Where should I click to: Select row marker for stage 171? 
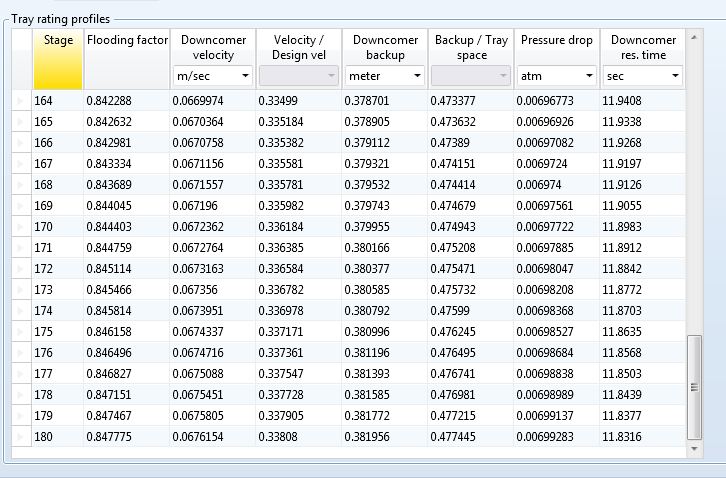click(21, 247)
